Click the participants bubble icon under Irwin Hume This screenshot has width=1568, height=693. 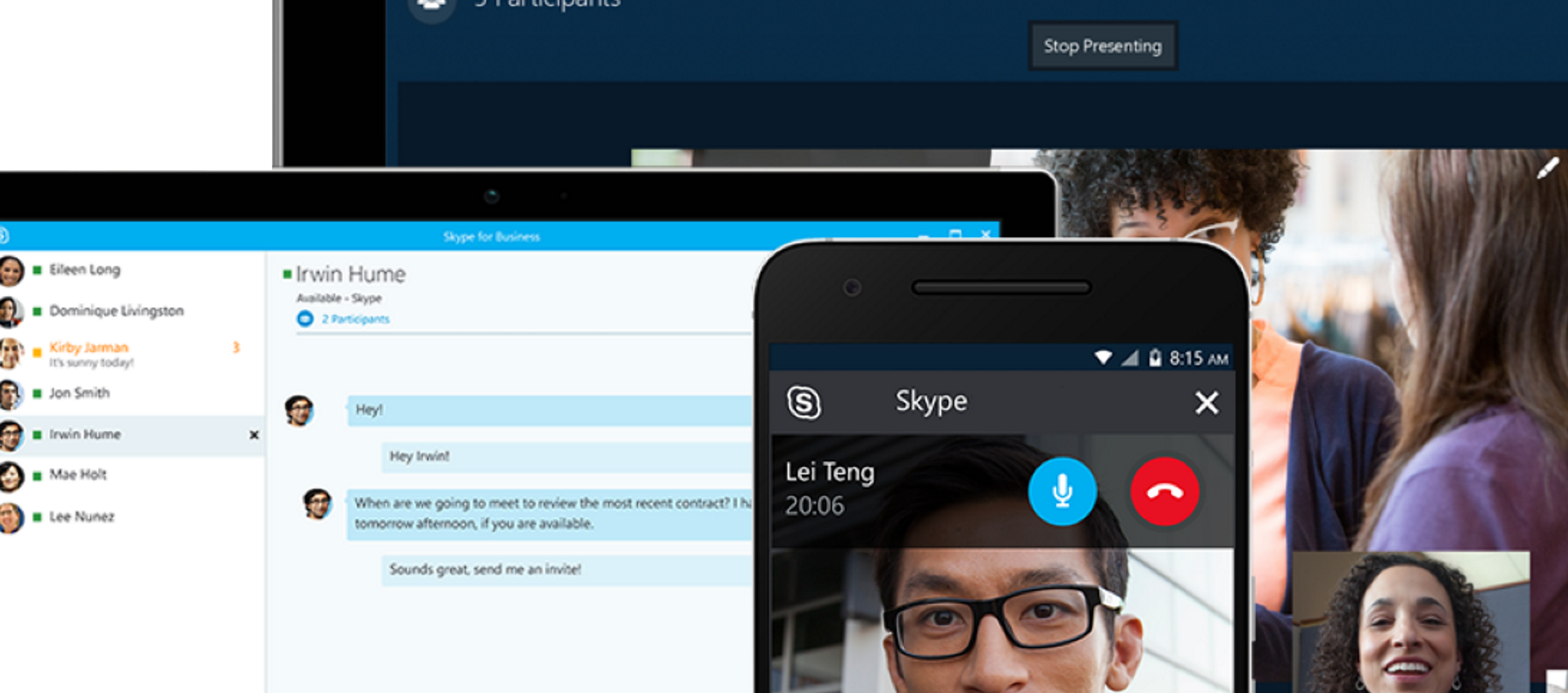pyautogui.click(x=305, y=319)
